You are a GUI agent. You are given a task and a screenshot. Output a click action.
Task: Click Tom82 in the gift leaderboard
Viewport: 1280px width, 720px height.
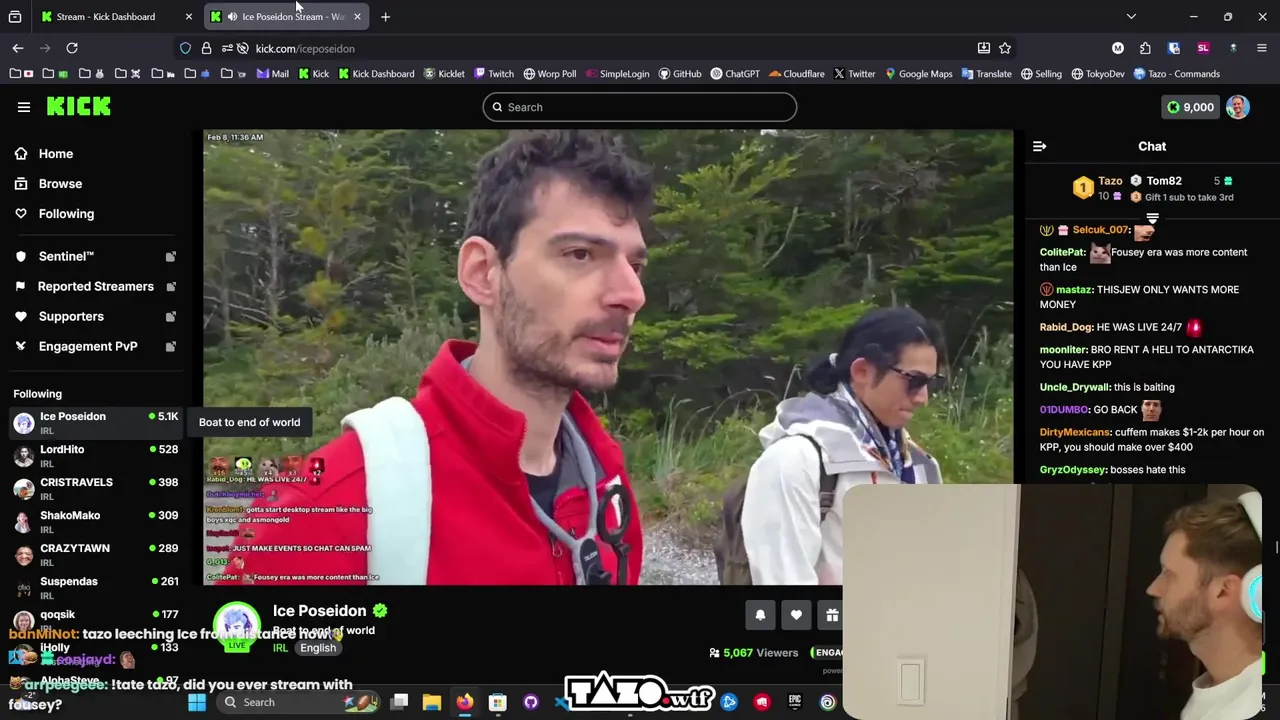(x=1164, y=181)
